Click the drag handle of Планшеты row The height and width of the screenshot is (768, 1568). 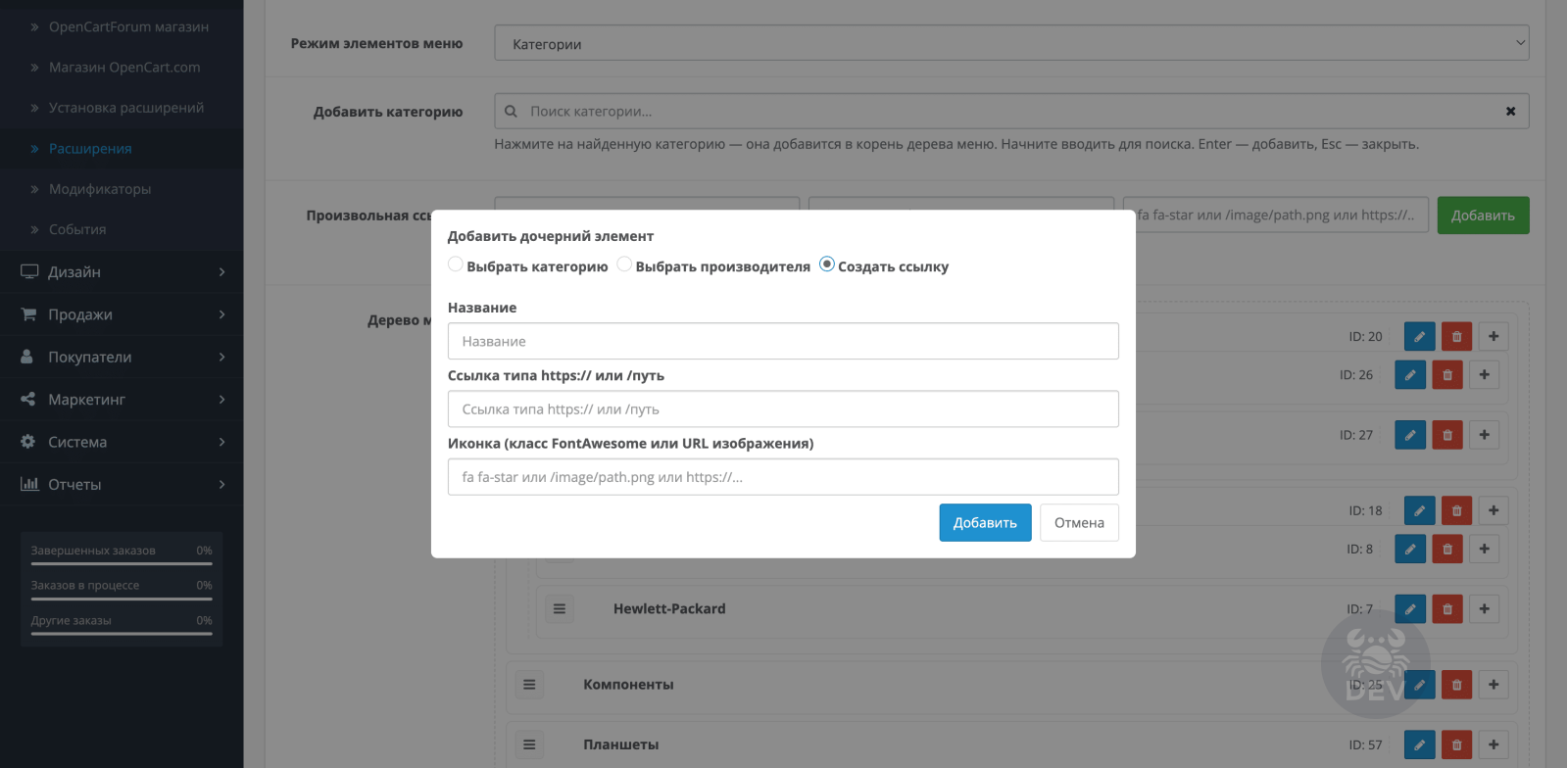point(529,744)
